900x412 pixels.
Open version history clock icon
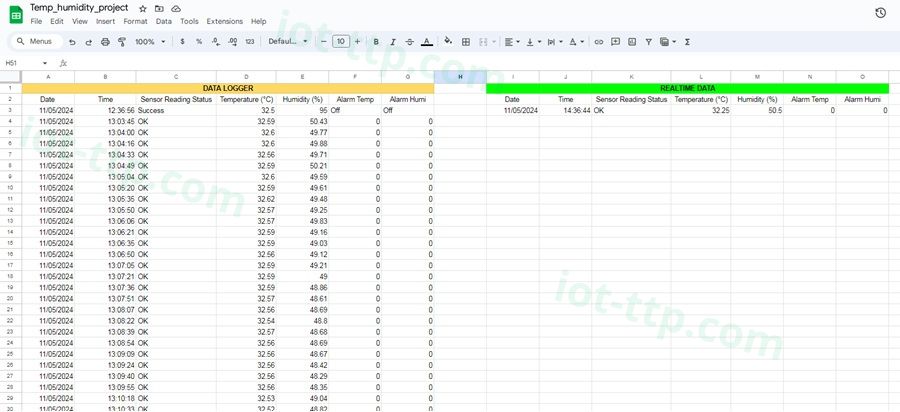point(879,13)
